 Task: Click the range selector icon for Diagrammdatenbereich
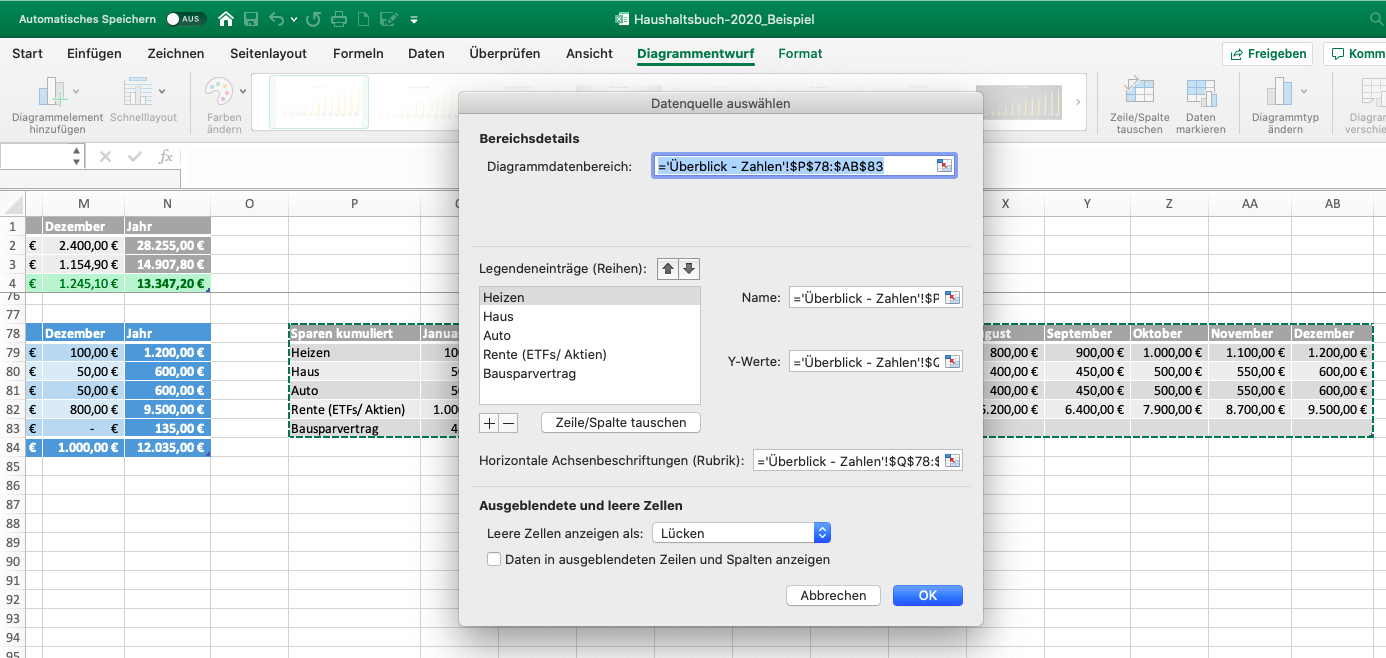944,166
